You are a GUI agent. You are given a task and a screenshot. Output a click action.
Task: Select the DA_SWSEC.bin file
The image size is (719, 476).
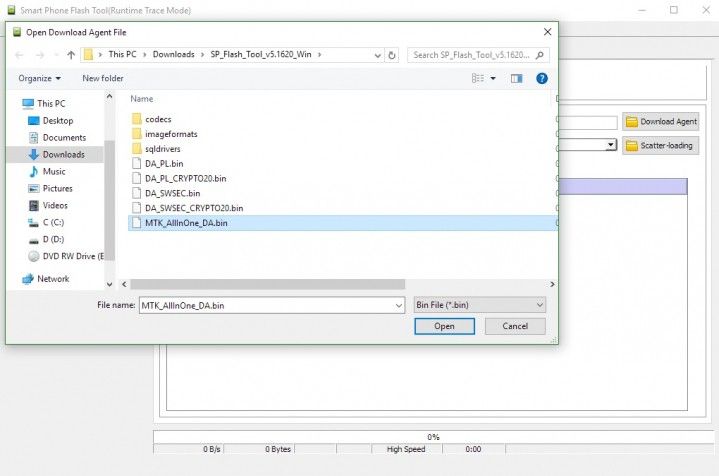click(172, 194)
